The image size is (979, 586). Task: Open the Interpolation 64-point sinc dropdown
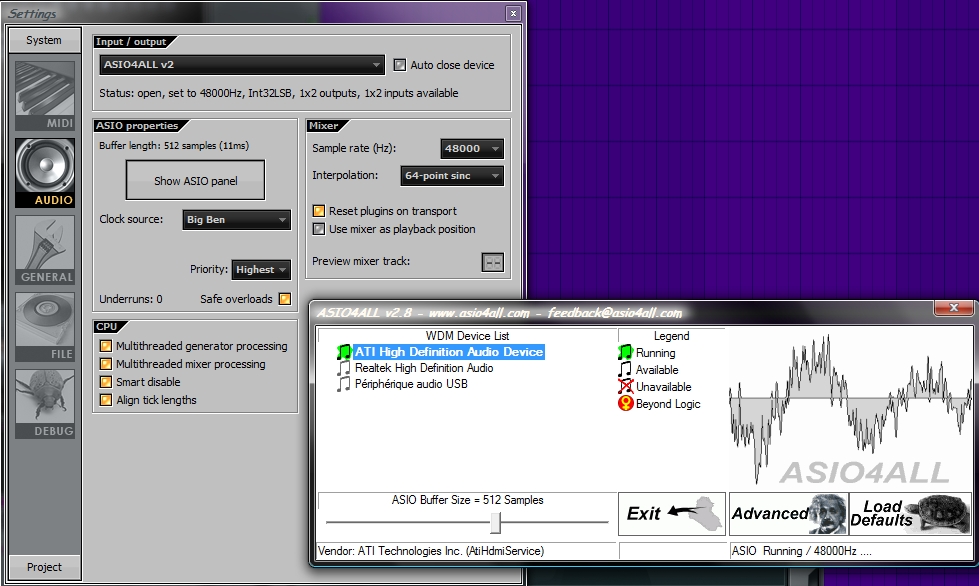click(x=452, y=176)
